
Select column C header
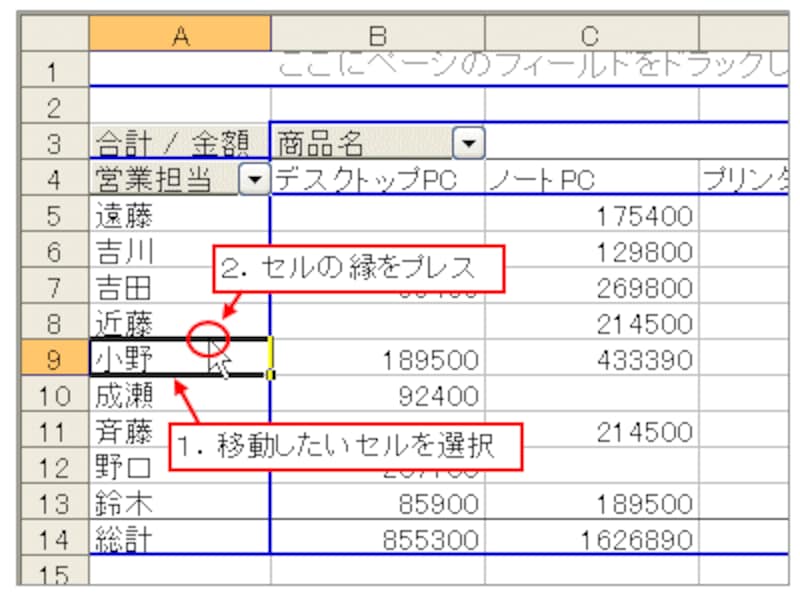[591, 36]
